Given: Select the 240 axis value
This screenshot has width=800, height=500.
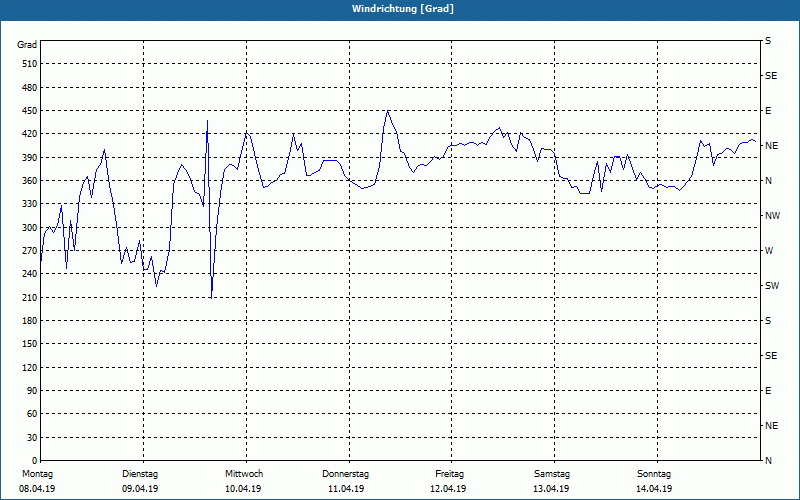Looking at the screenshot, I should pos(30,274).
